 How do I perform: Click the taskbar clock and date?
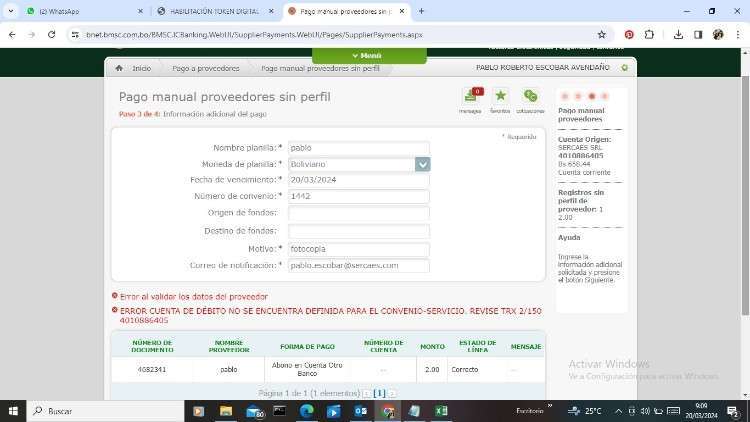click(x=701, y=411)
